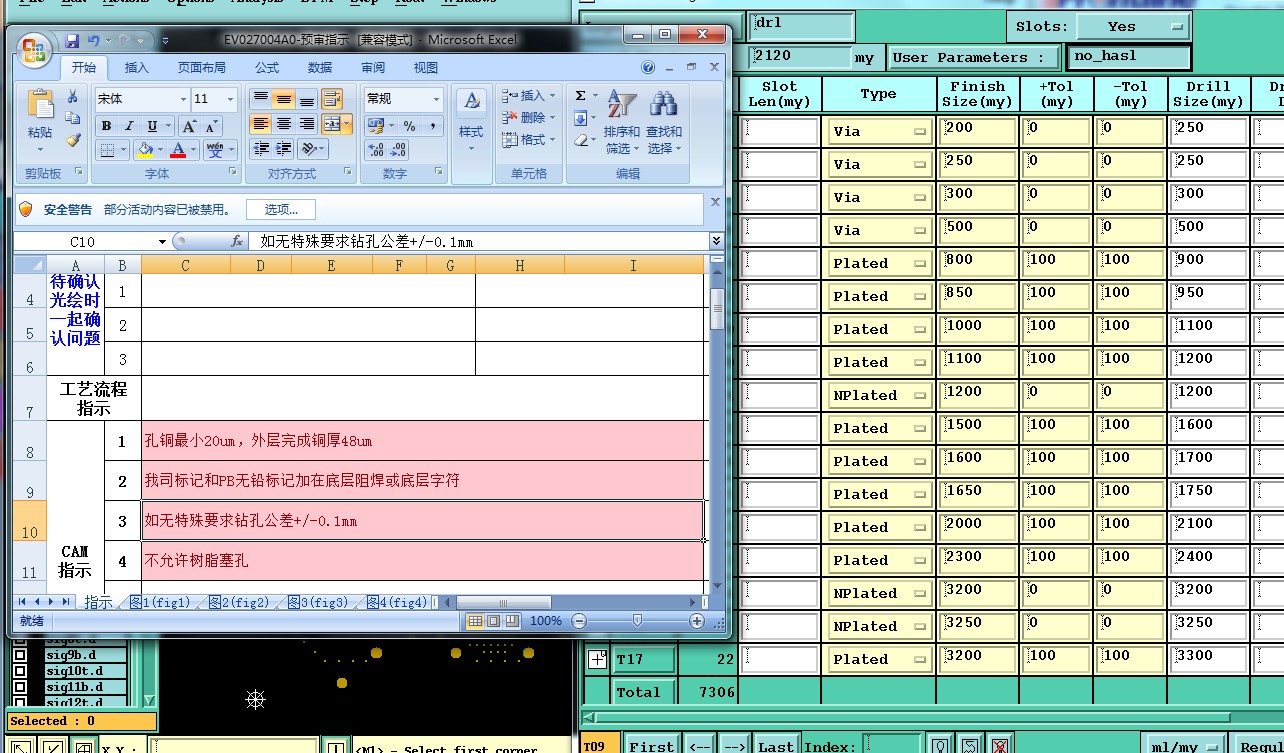Viewport: 1284px width, 753px height.
Task: Toggle Underline formatting
Action: click(x=152, y=126)
